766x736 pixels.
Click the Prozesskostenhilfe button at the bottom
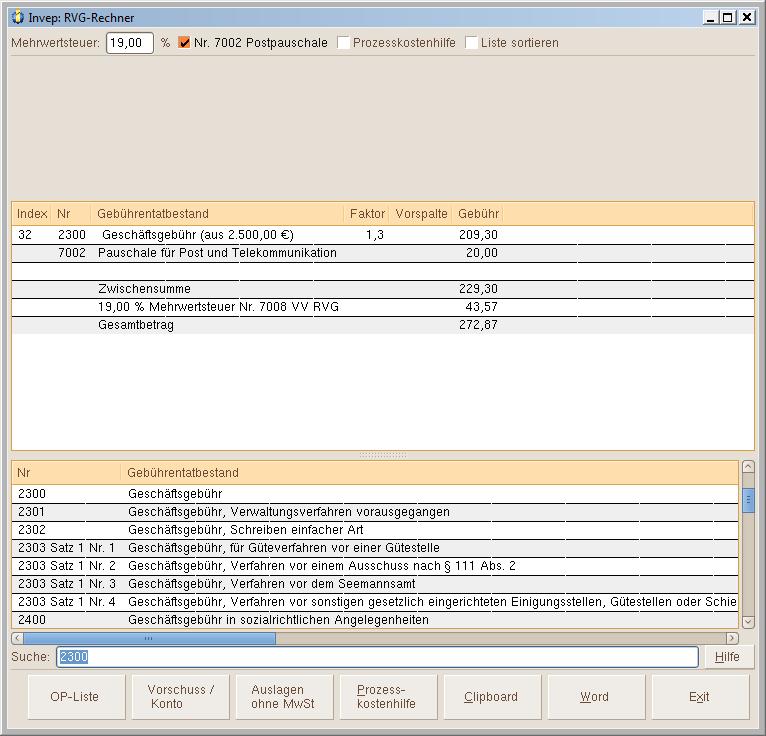point(389,697)
